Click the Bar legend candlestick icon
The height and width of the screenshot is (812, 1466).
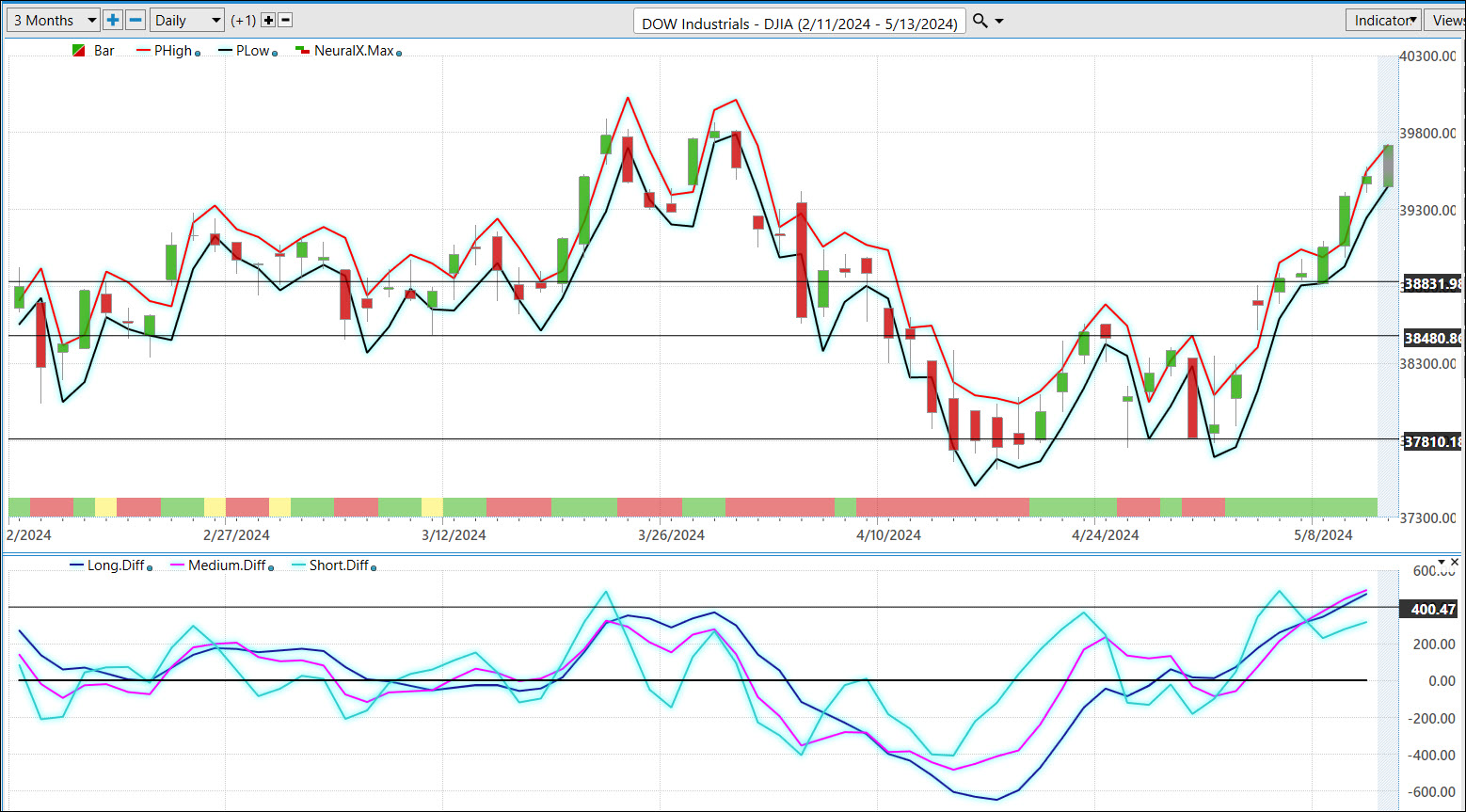[x=79, y=51]
